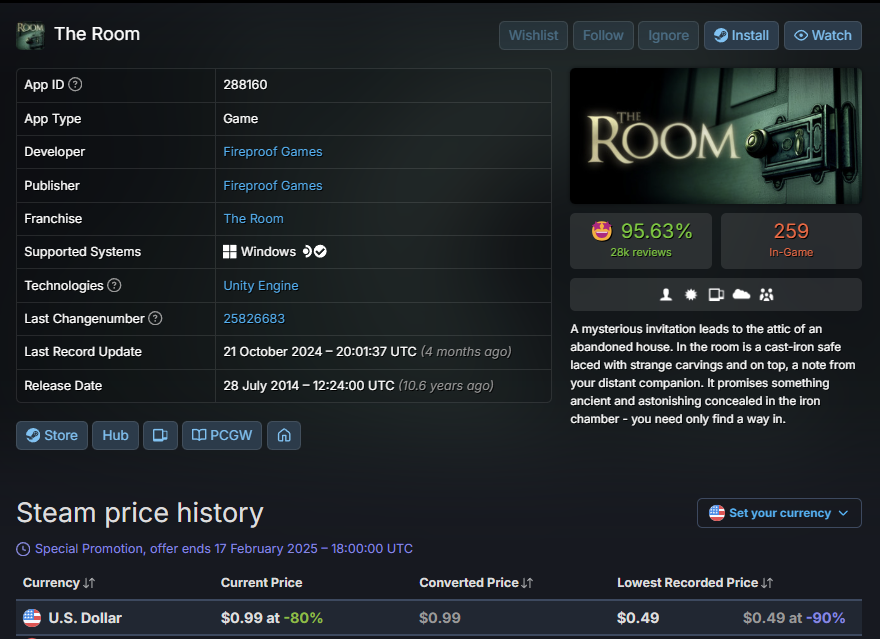
Task: Click the App Type value Game
Action: click(241, 118)
